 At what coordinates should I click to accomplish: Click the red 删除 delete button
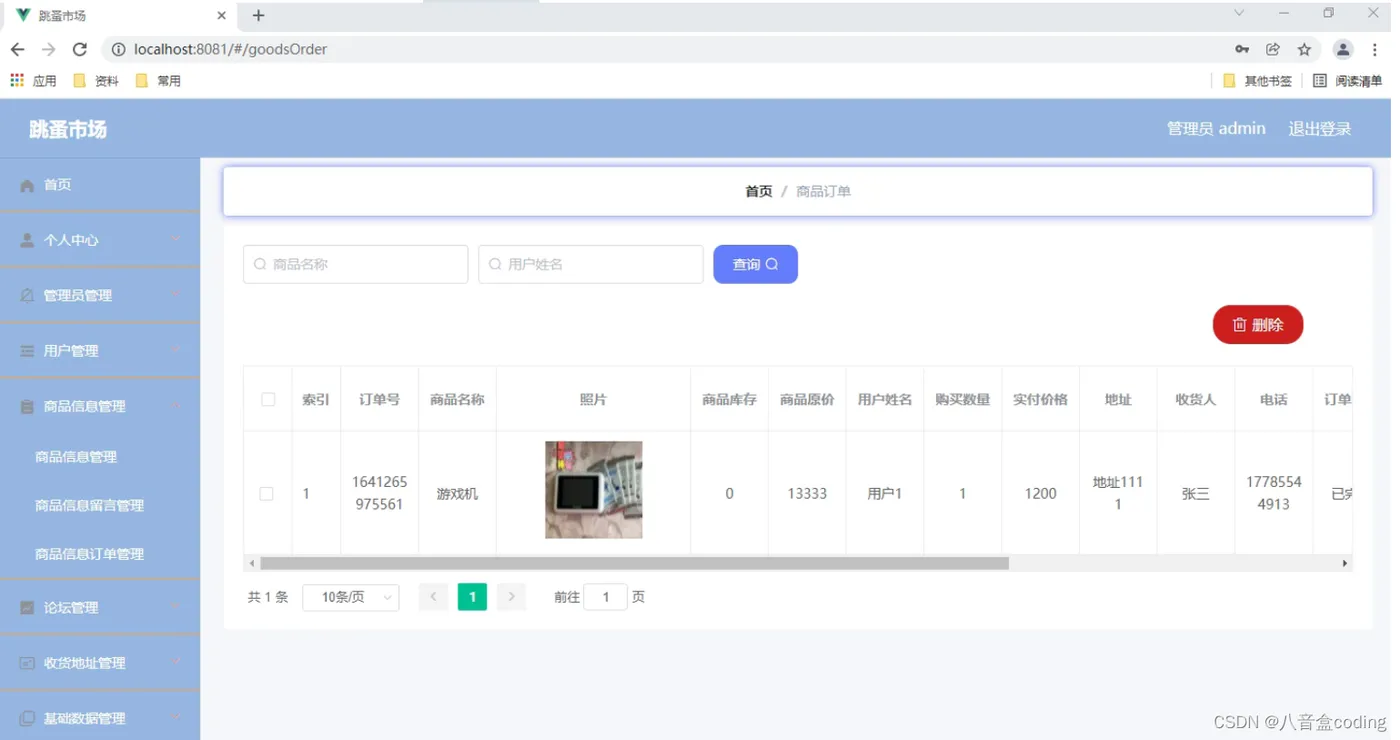[x=1258, y=324]
